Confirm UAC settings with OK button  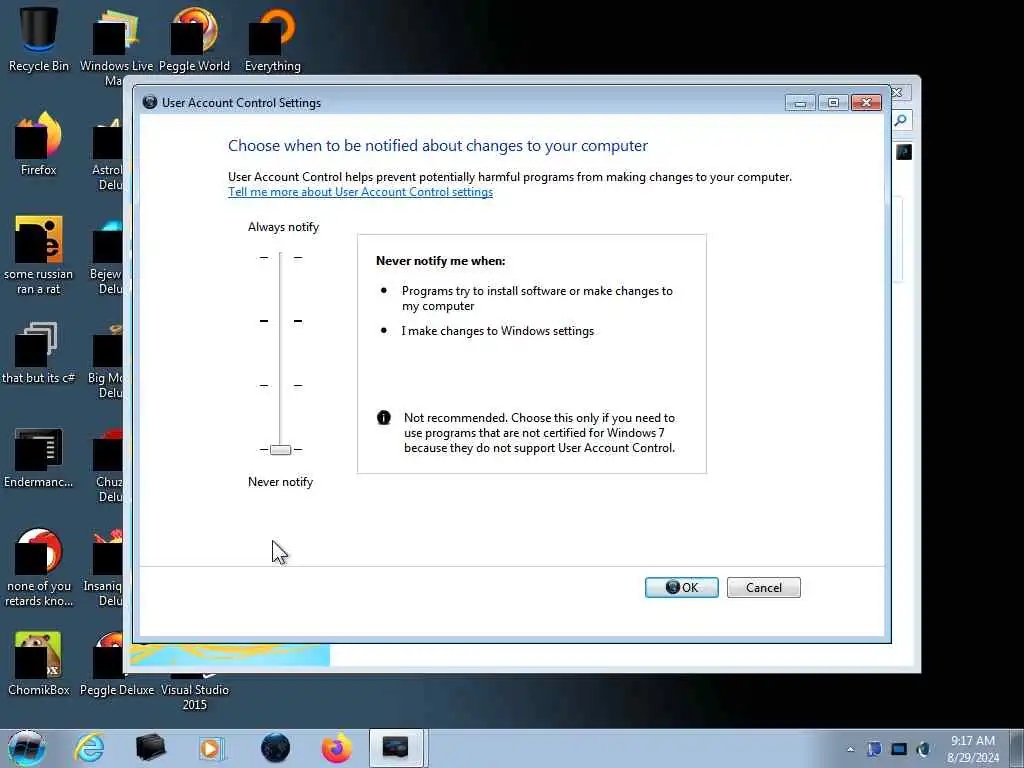[x=682, y=587]
